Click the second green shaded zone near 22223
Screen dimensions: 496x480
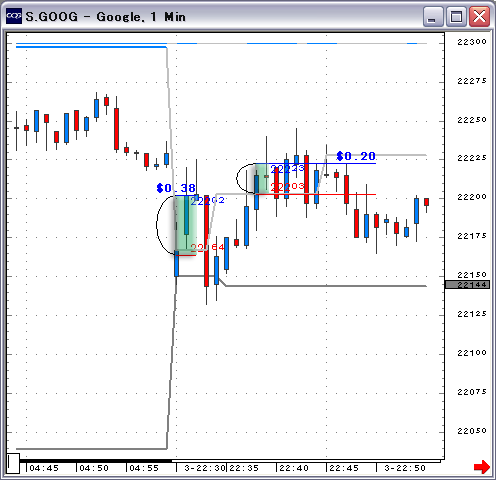(262, 178)
